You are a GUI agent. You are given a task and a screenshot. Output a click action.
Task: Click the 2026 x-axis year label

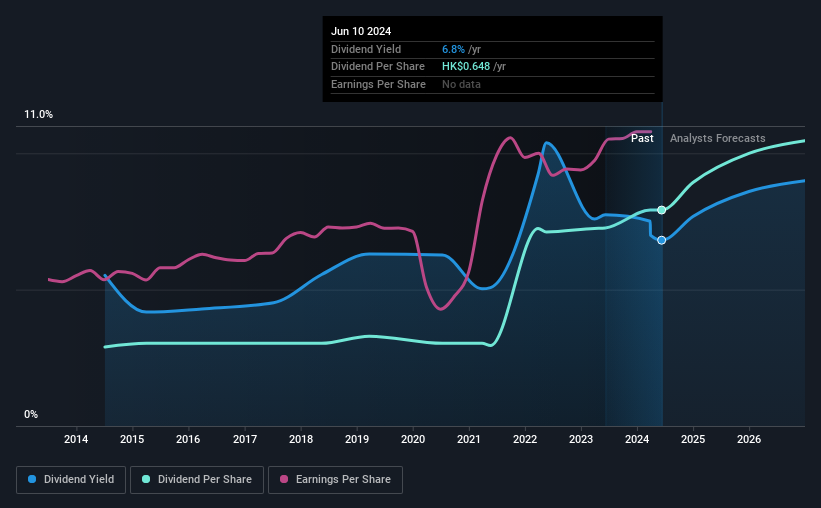click(749, 439)
